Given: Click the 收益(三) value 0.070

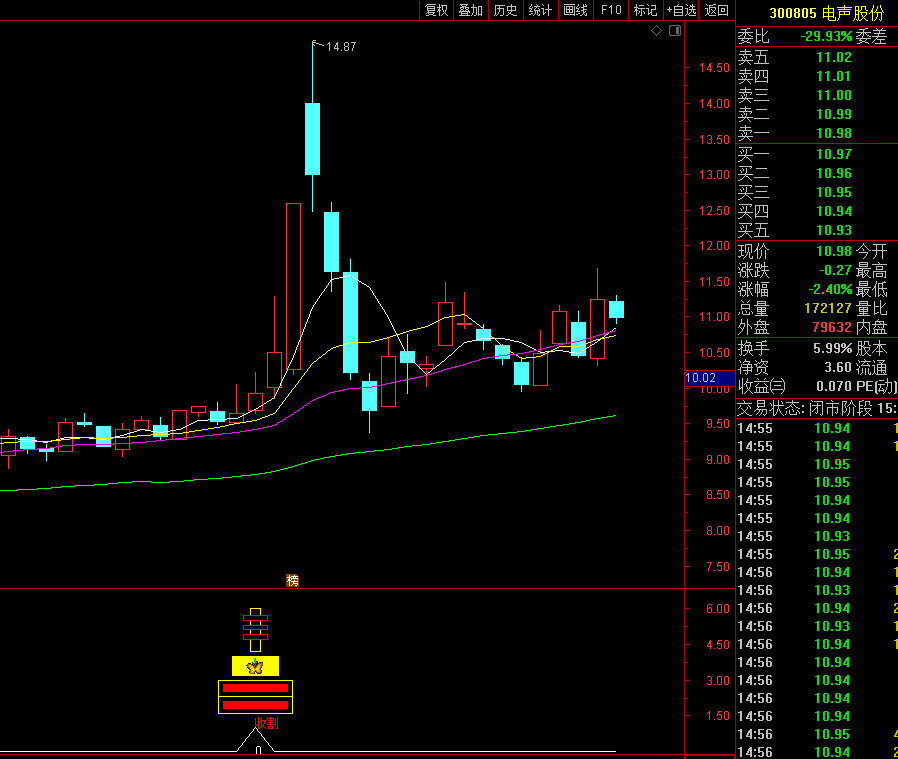Looking at the screenshot, I should [x=834, y=386].
